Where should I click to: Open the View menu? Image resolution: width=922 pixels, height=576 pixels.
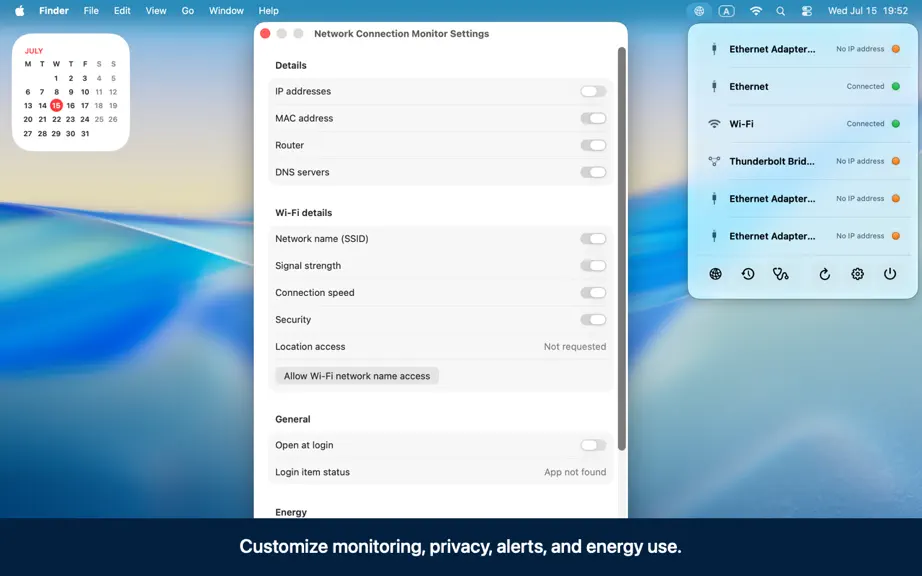pos(156,11)
